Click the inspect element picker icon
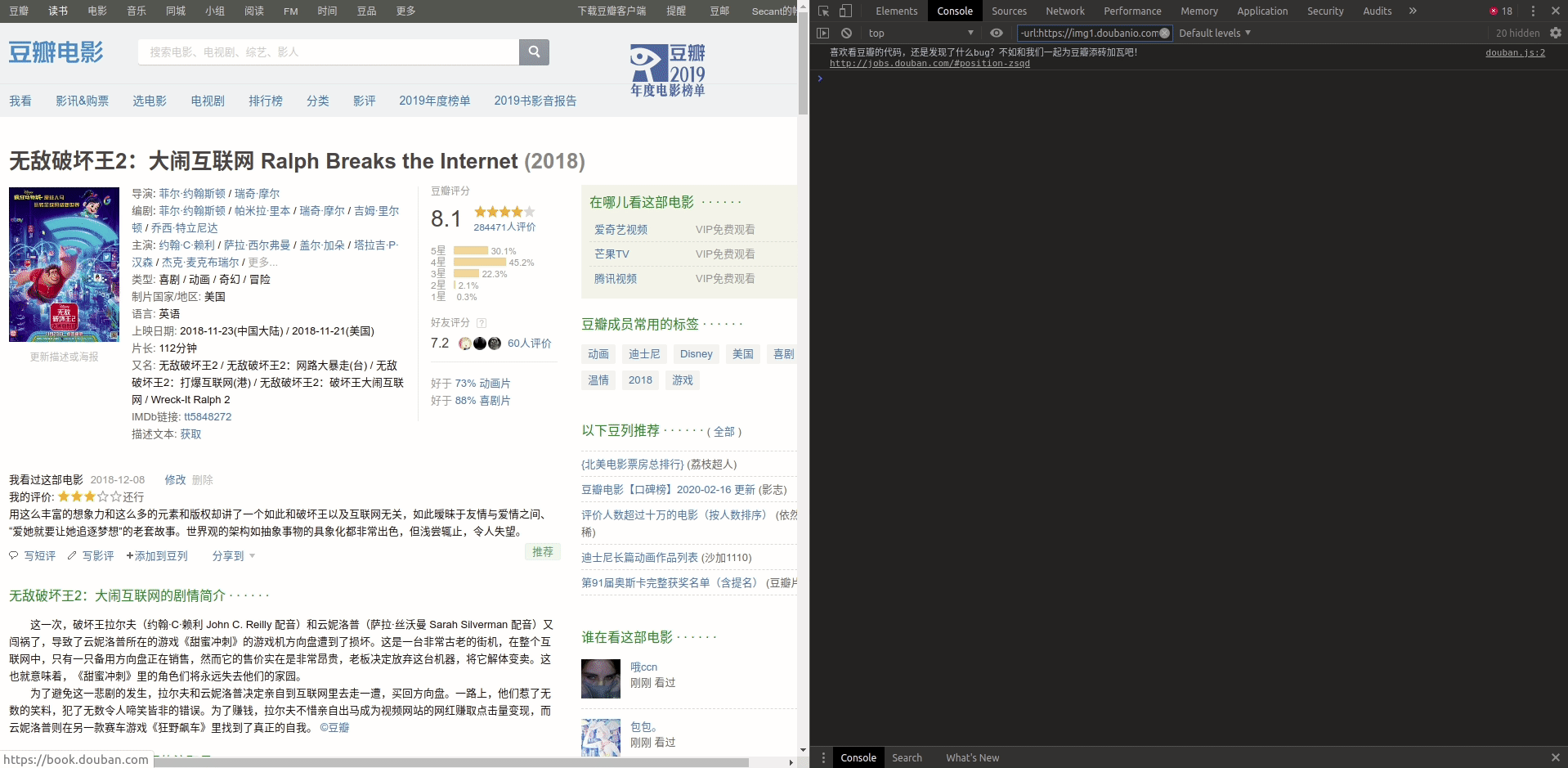The width and height of the screenshot is (1568, 768). pyautogui.click(x=823, y=11)
